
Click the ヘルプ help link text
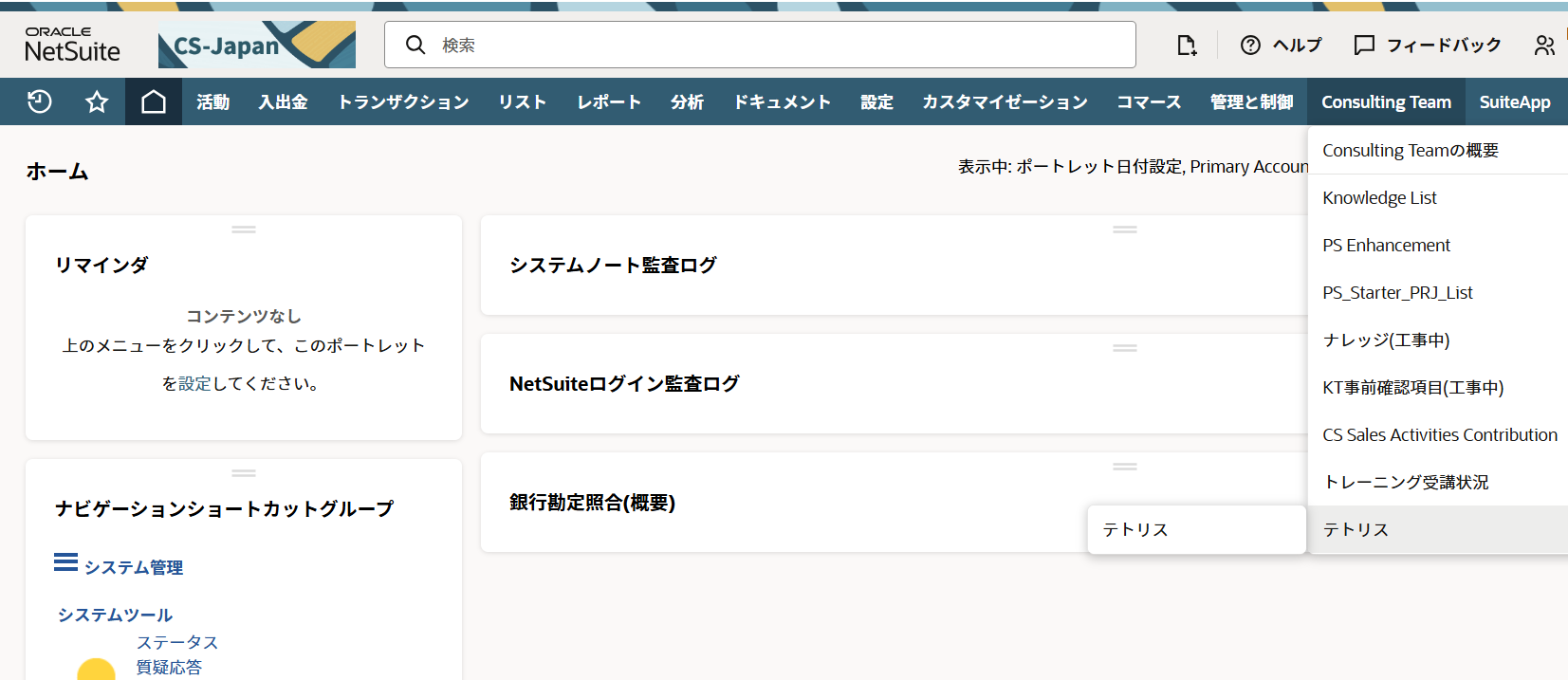(1297, 45)
